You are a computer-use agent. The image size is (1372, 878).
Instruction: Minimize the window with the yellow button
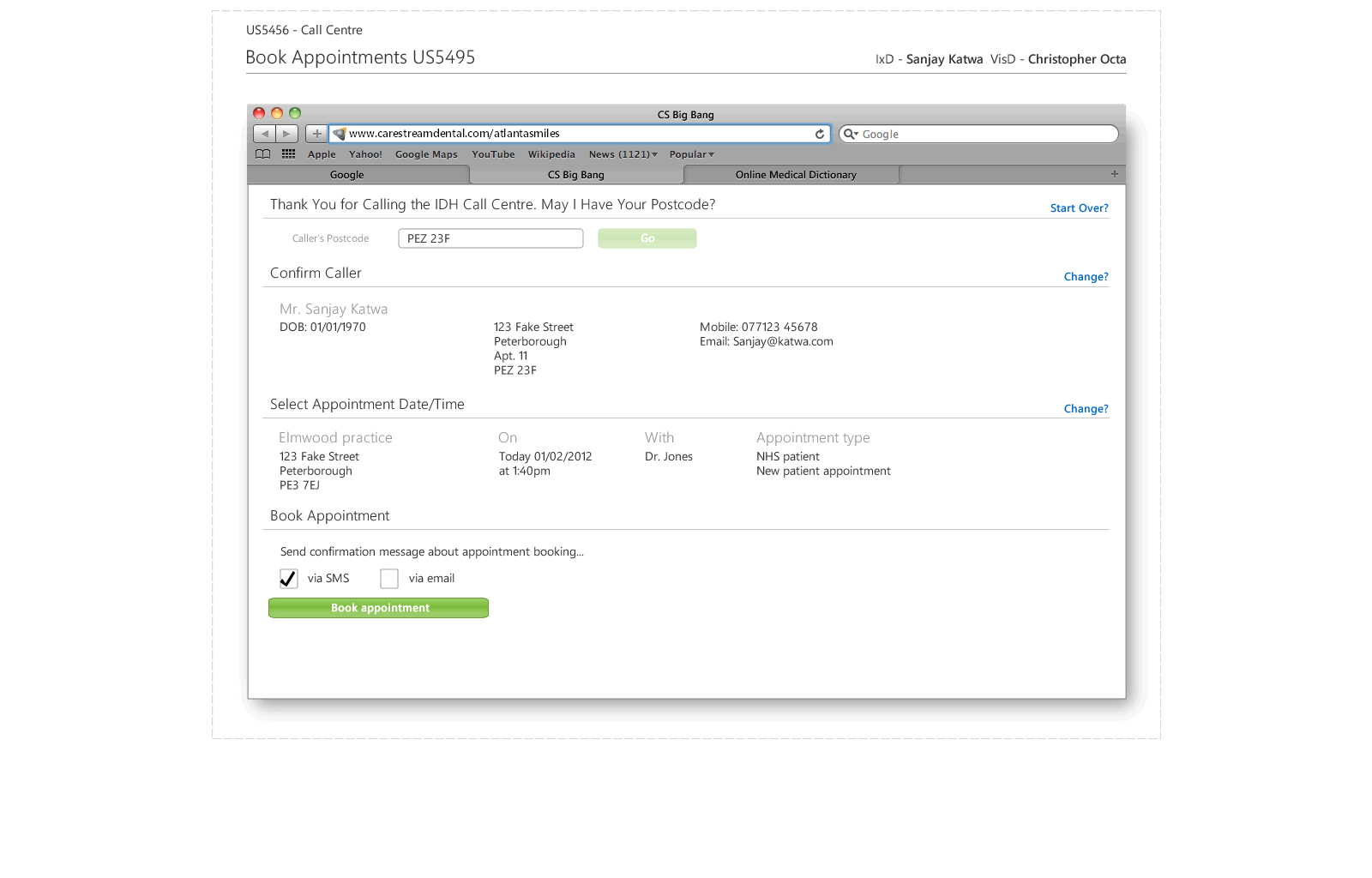coord(277,113)
